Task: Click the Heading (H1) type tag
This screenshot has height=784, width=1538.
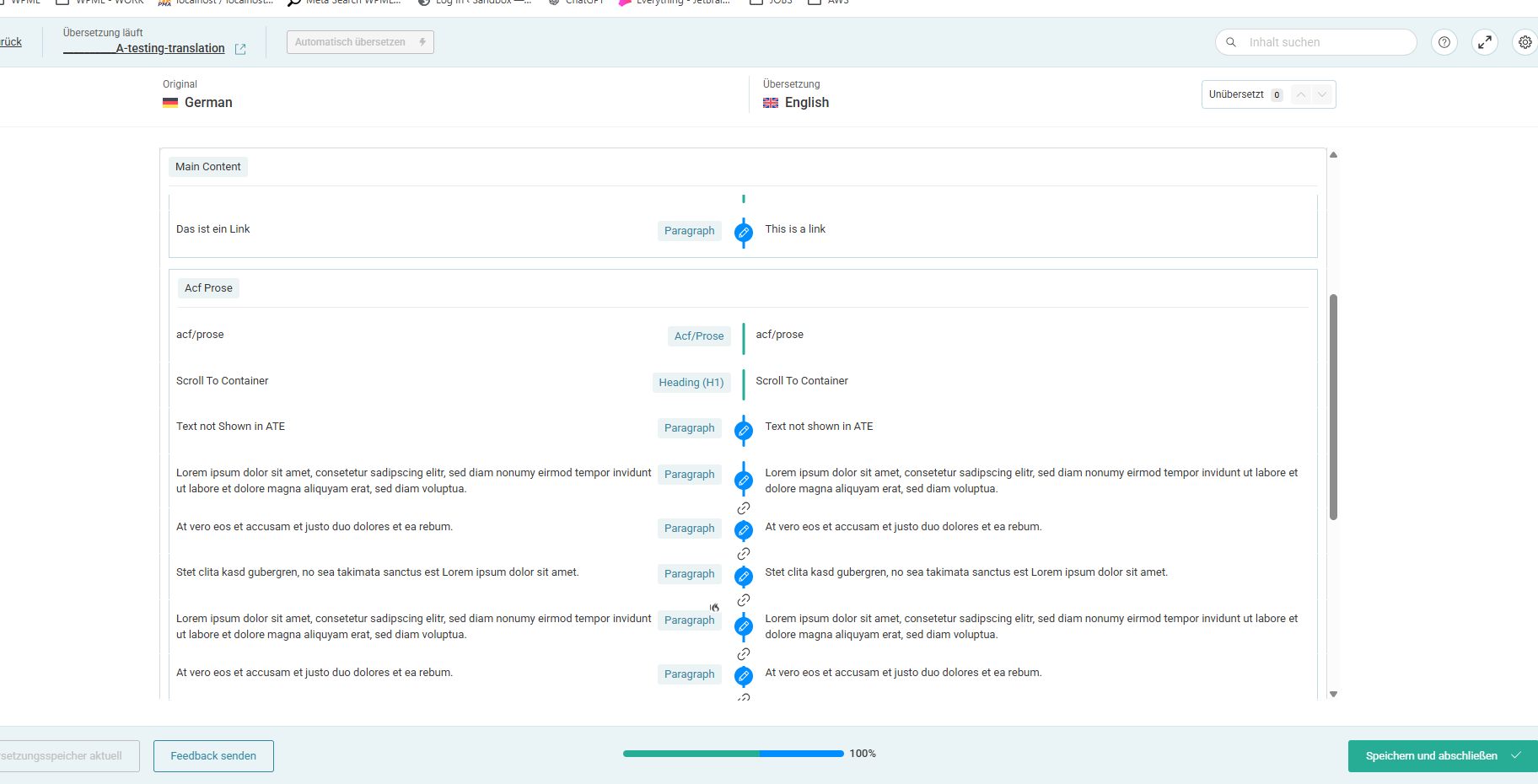Action: tap(691, 383)
